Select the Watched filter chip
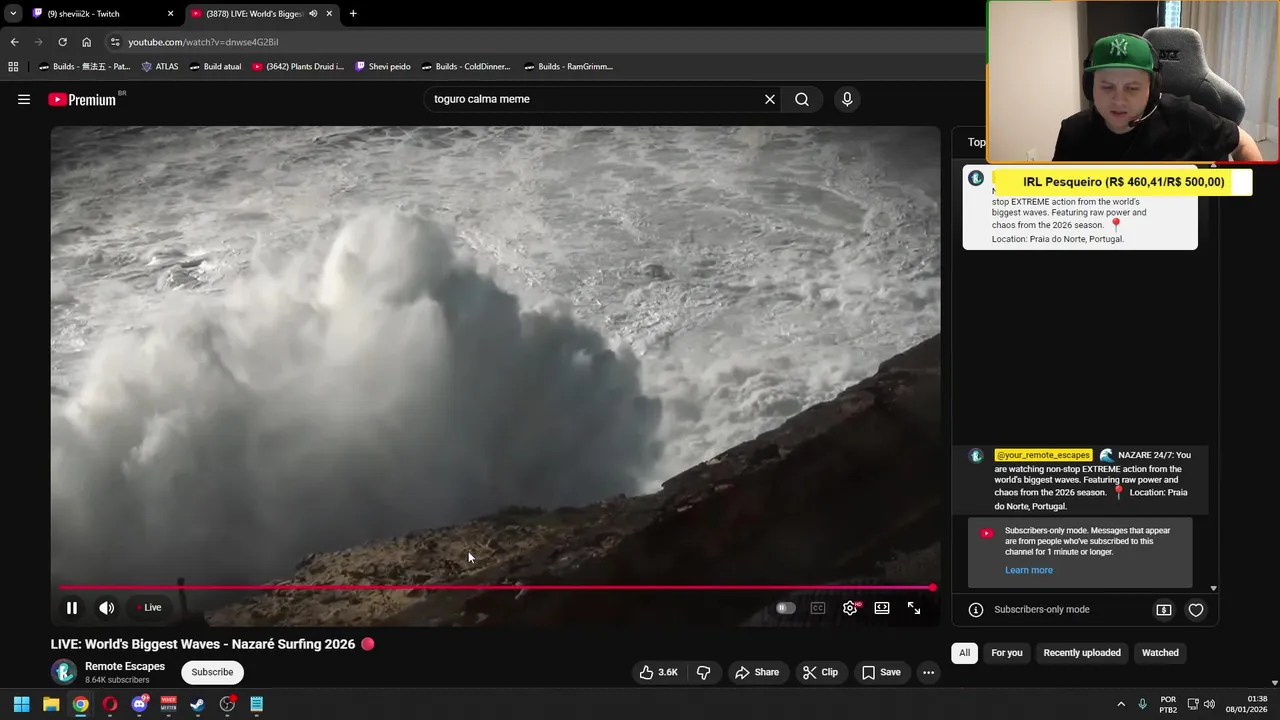The image size is (1280, 720). (x=1160, y=653)
